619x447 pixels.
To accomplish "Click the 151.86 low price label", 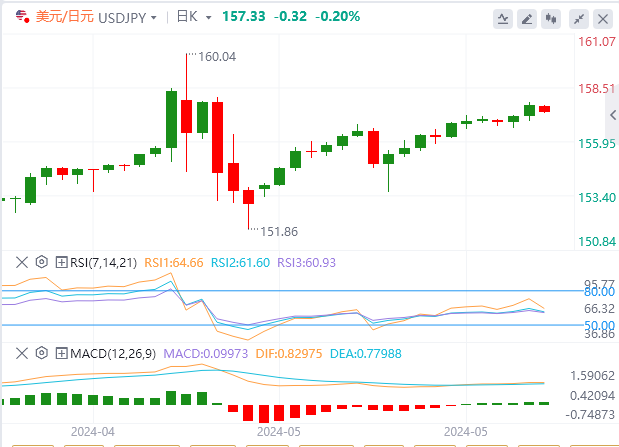I will tap(279, 232).
